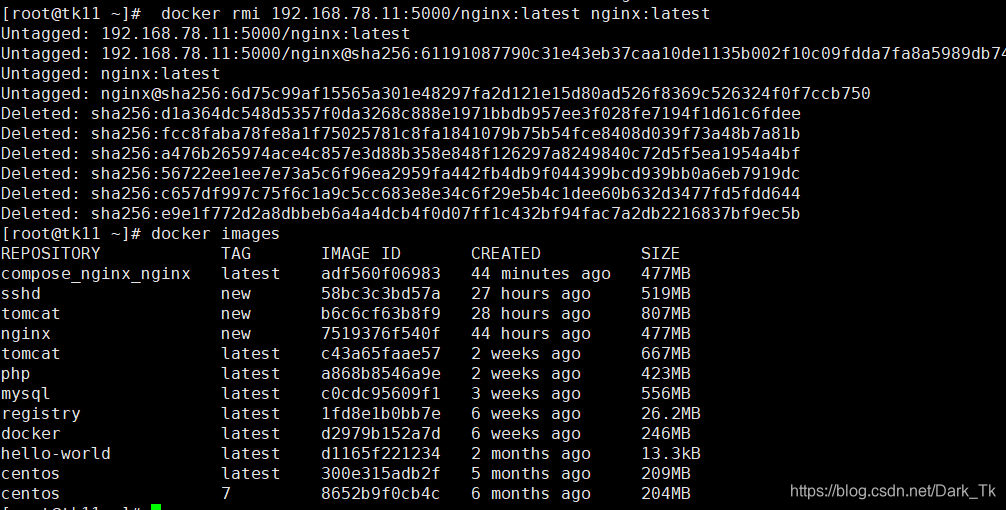Select the docker repository name
This screenshot has height=510, width=1006.
[x=31, y=434]
